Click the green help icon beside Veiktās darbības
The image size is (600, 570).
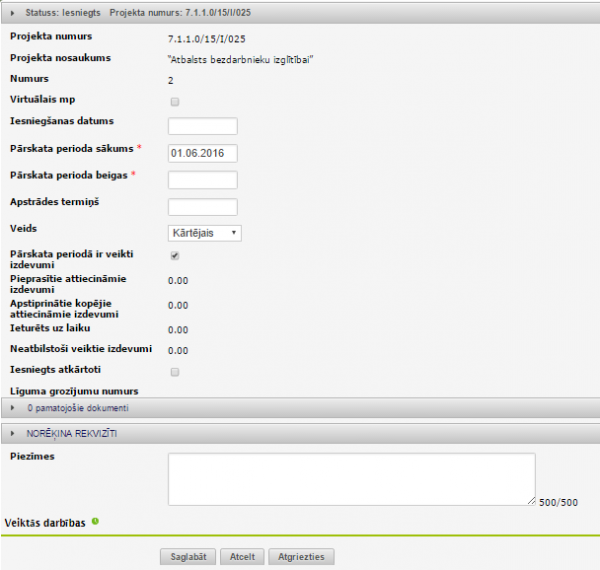point(95,521)
